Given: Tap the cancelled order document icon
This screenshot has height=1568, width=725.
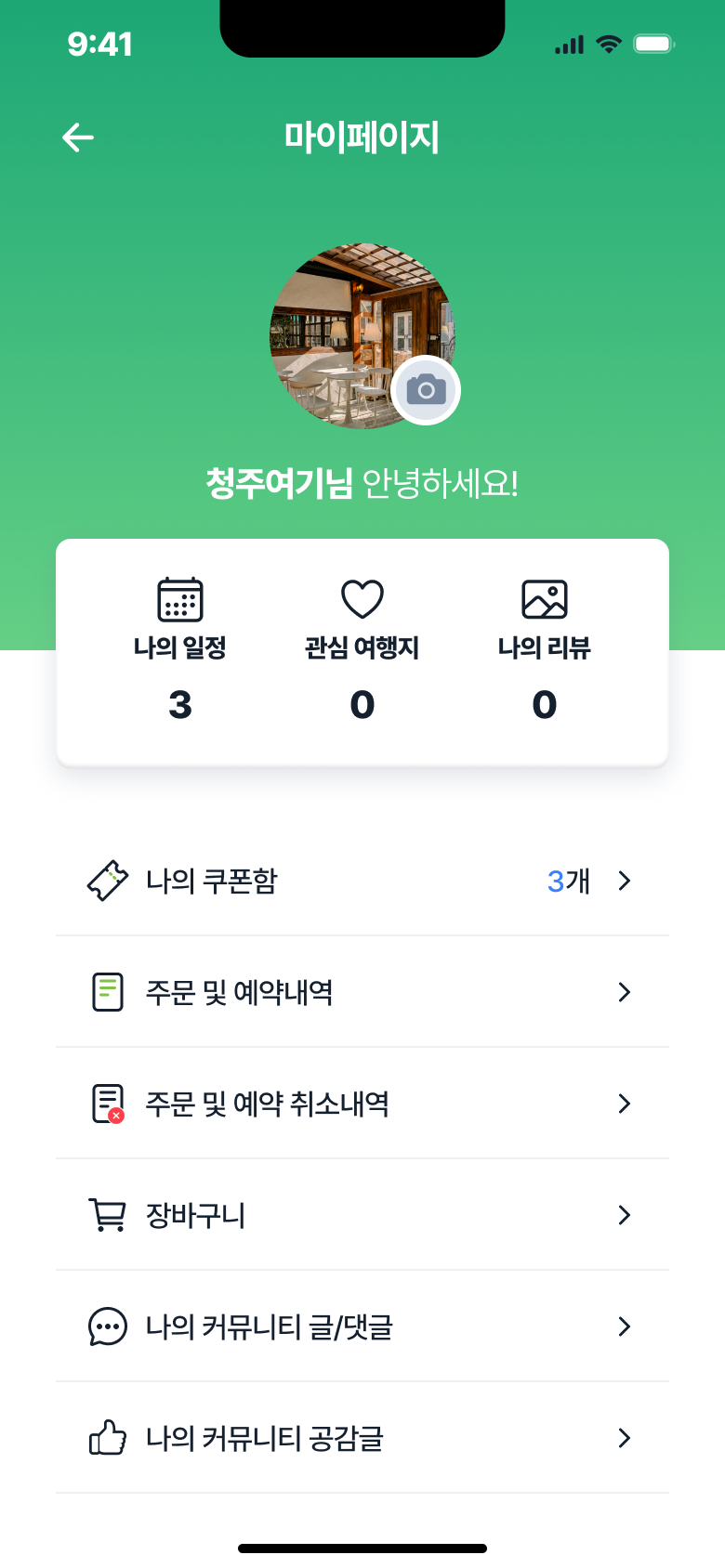Looking at the screenshot, I should pos(108,1104).
